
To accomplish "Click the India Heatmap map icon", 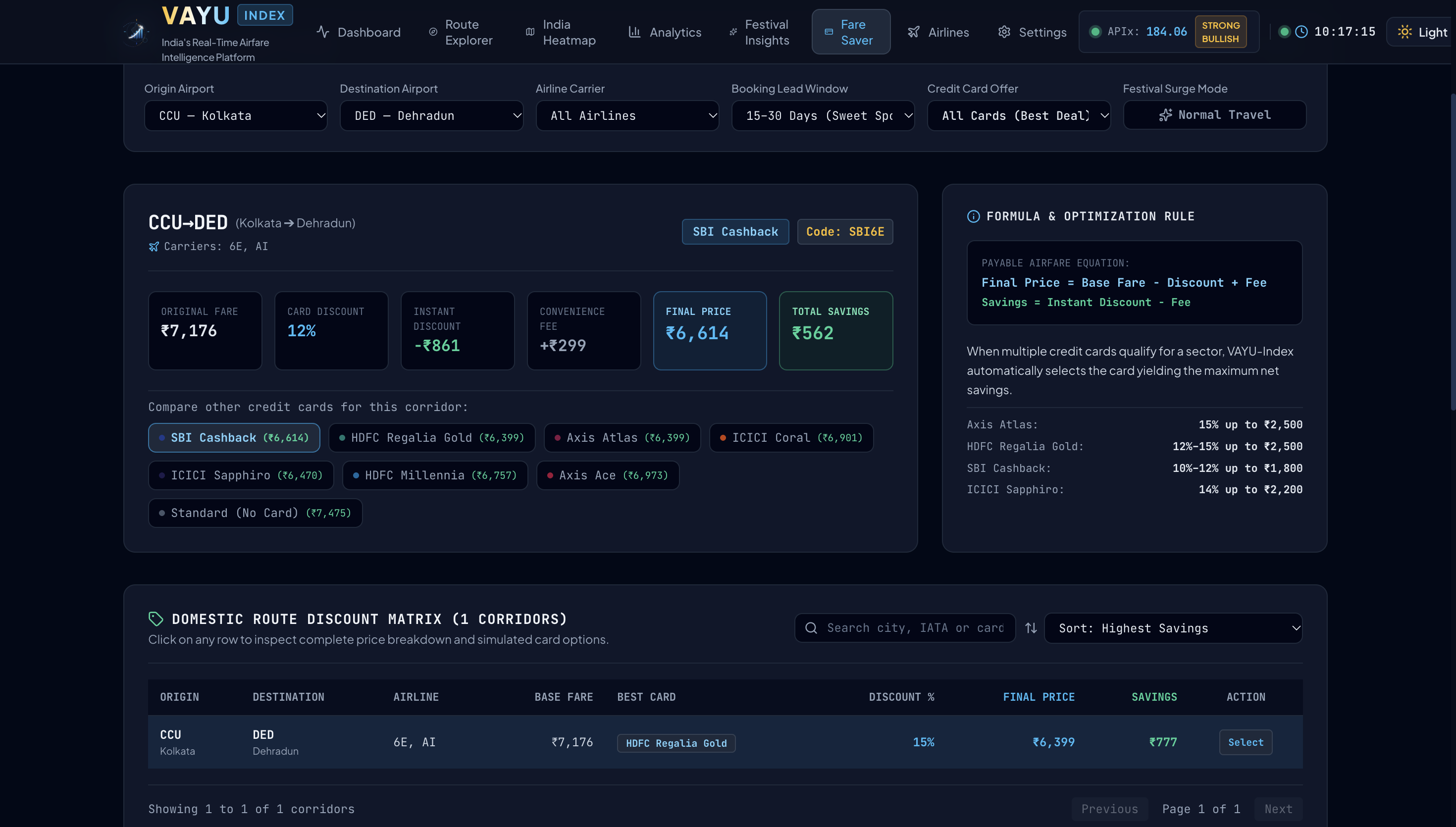I will (530, 32).
